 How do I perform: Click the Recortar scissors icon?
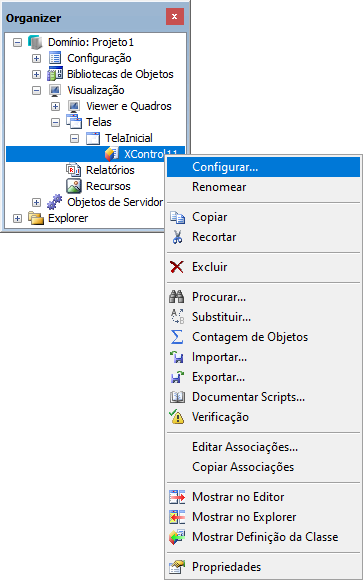(177, 237)
